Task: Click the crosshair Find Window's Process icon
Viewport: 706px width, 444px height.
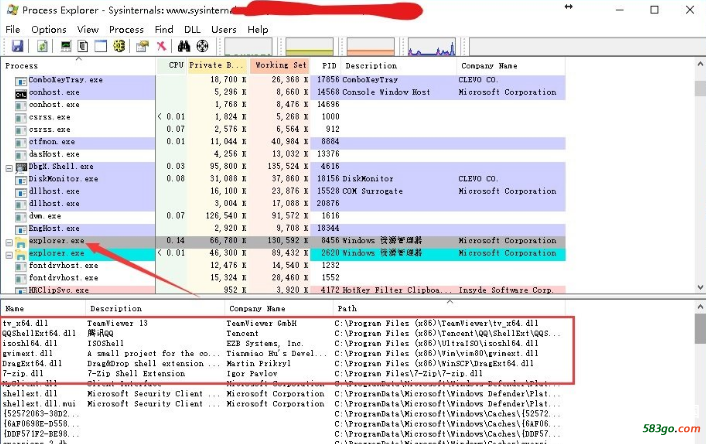Action: (x=203, y=46)
